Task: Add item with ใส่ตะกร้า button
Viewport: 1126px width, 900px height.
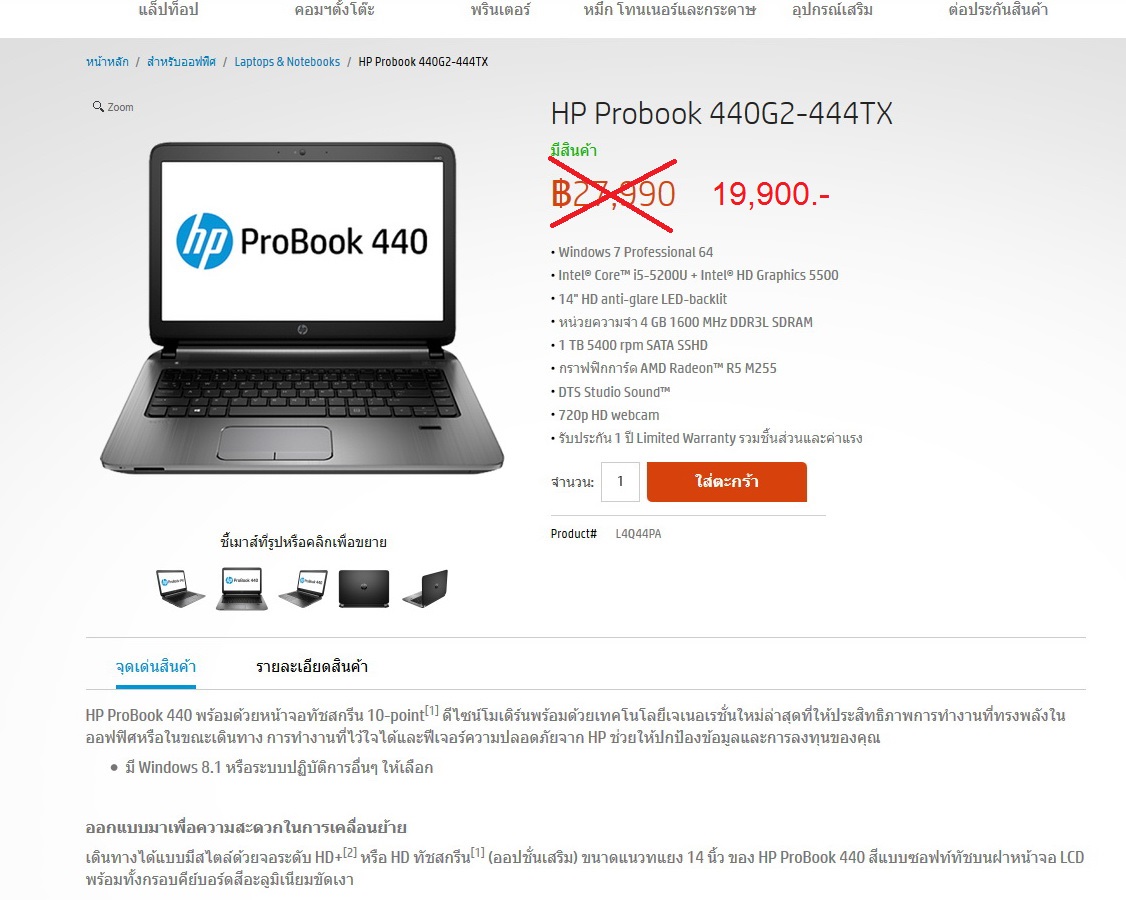Action: (727, 481)
